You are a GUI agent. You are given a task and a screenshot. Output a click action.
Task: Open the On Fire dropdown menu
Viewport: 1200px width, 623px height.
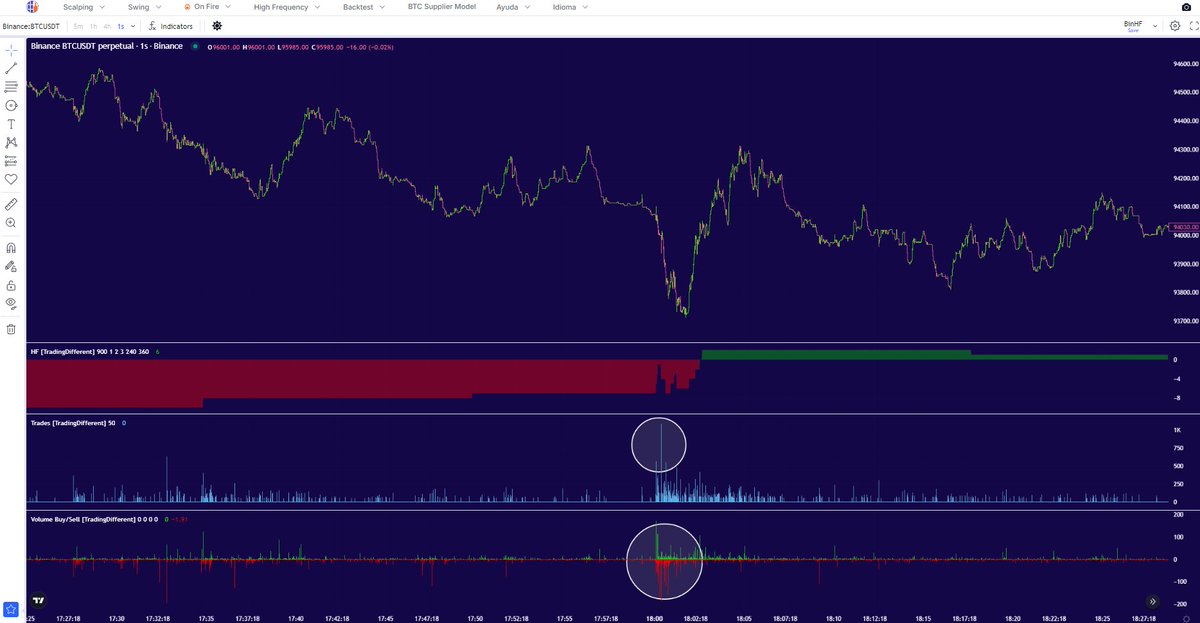tap(208, 7)
